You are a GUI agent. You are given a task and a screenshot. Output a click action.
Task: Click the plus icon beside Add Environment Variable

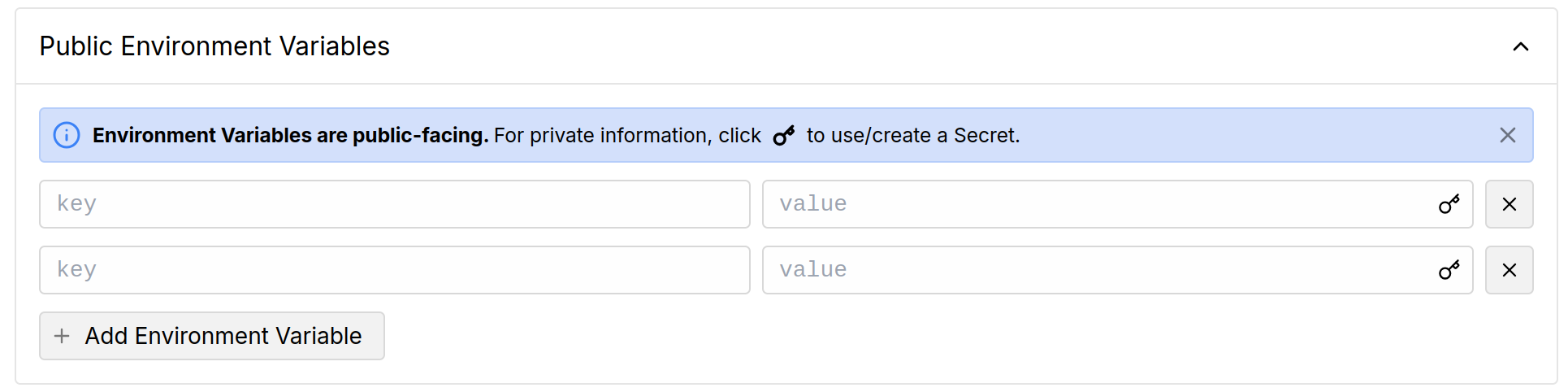click(62, 336)
